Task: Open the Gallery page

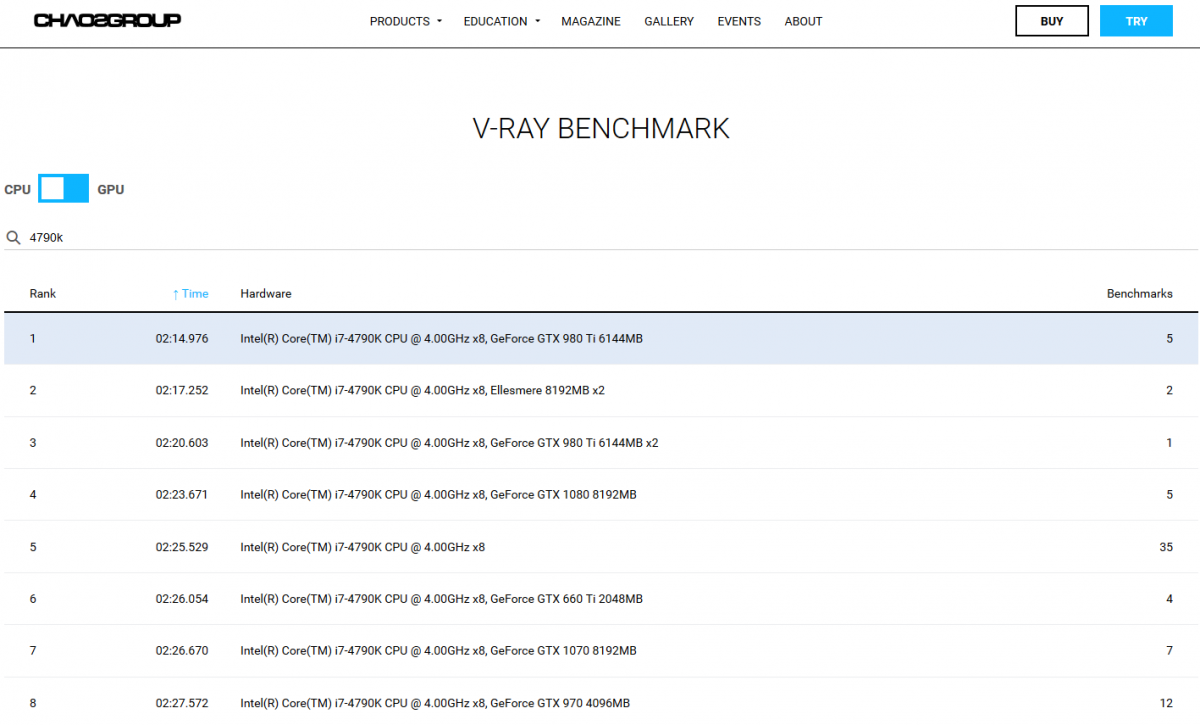Action: click(x=669, y=21)
